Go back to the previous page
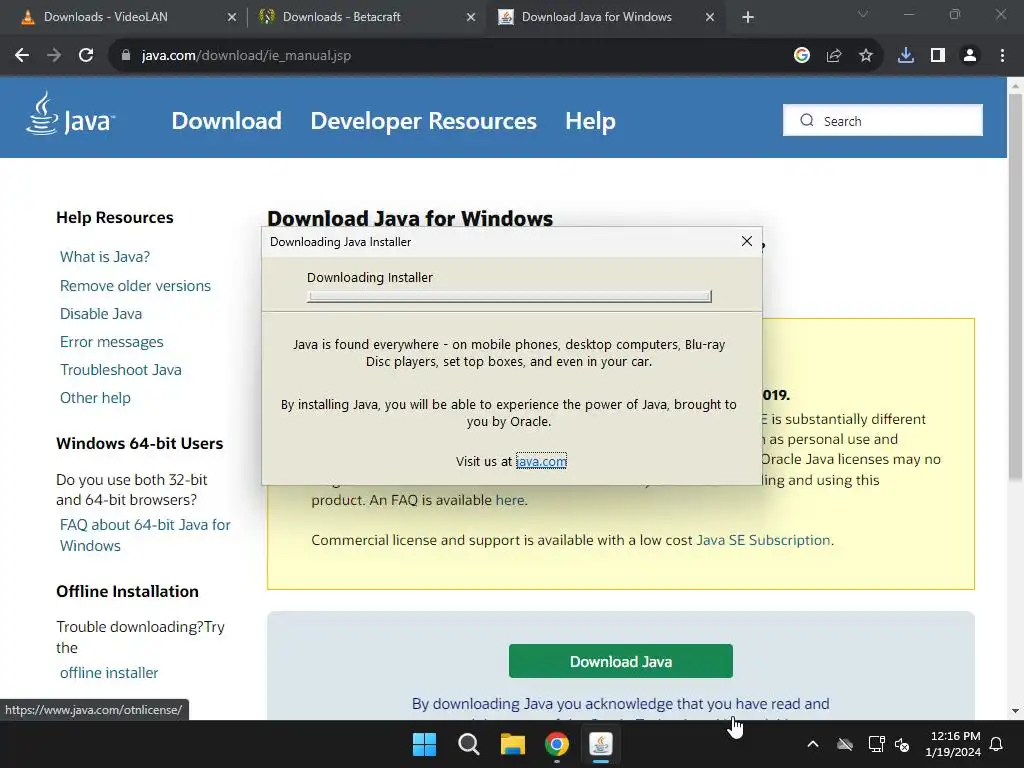 [x=22, y=56]
